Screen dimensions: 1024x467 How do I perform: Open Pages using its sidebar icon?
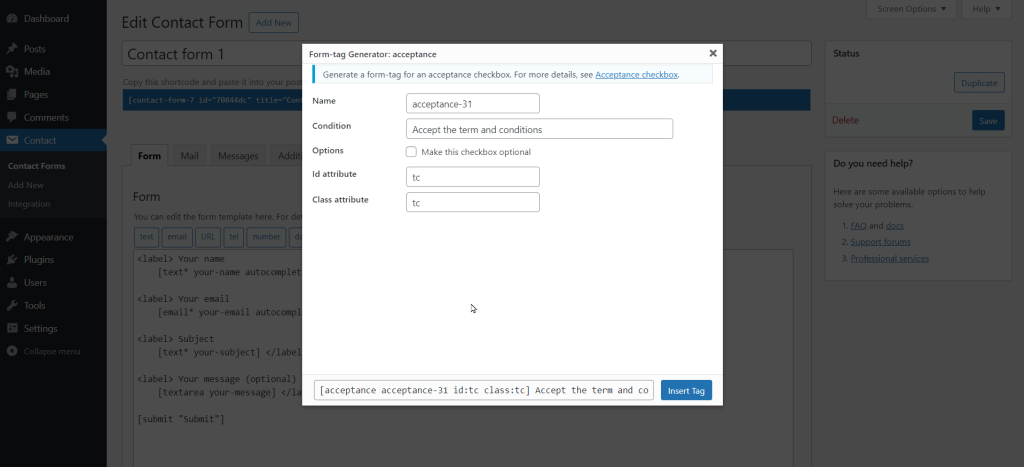[x=11, y=95]
